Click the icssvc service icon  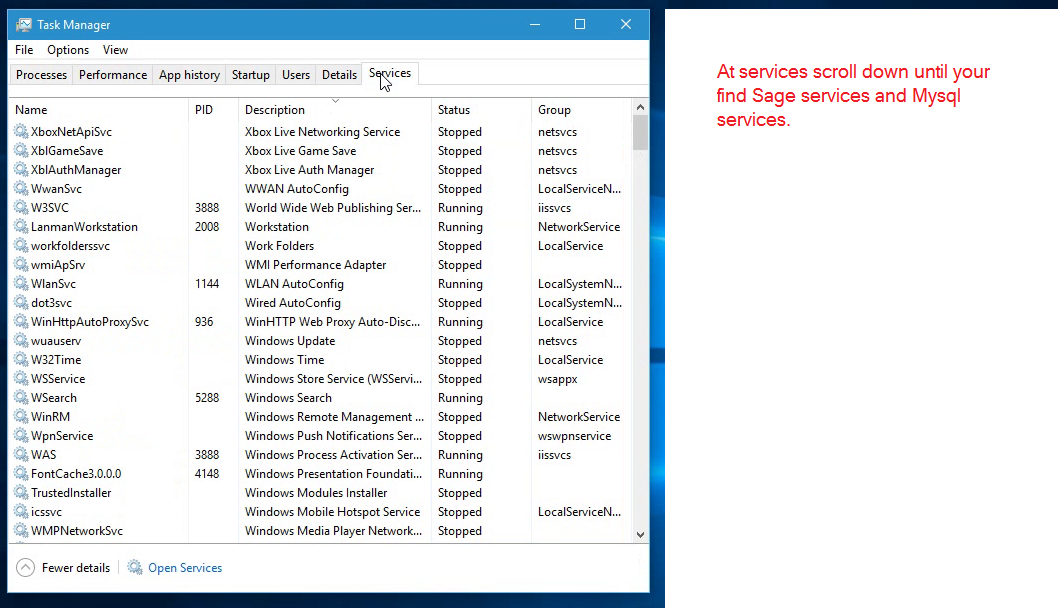(21, 512)
